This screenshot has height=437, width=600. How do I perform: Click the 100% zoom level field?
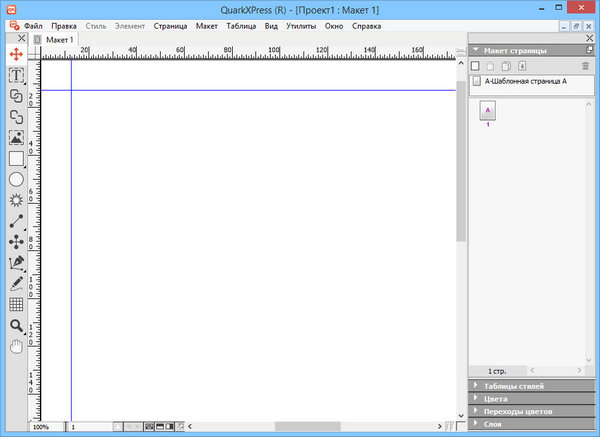[x=42, y=427]
